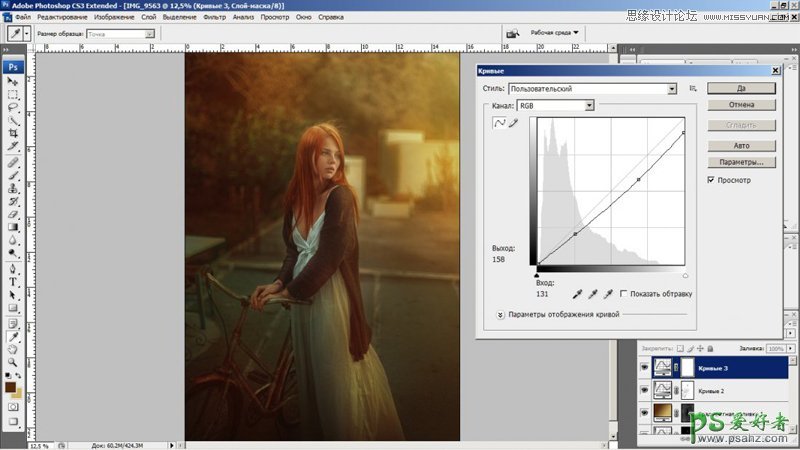This screenshot has width=800, height=450.
Task: Click the foreground color swatch
Action: click(9, 386)
